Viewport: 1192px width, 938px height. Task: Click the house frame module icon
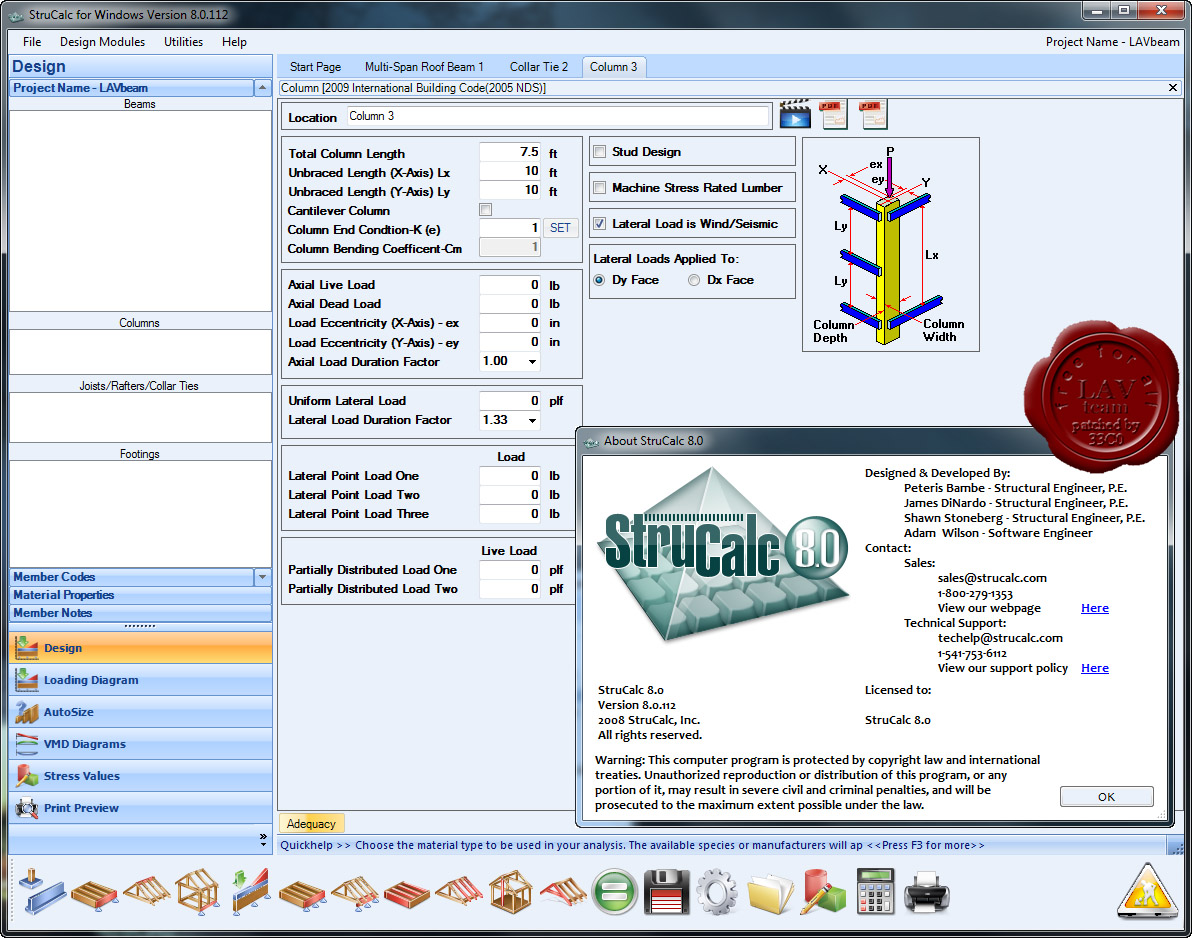[198, 891]
